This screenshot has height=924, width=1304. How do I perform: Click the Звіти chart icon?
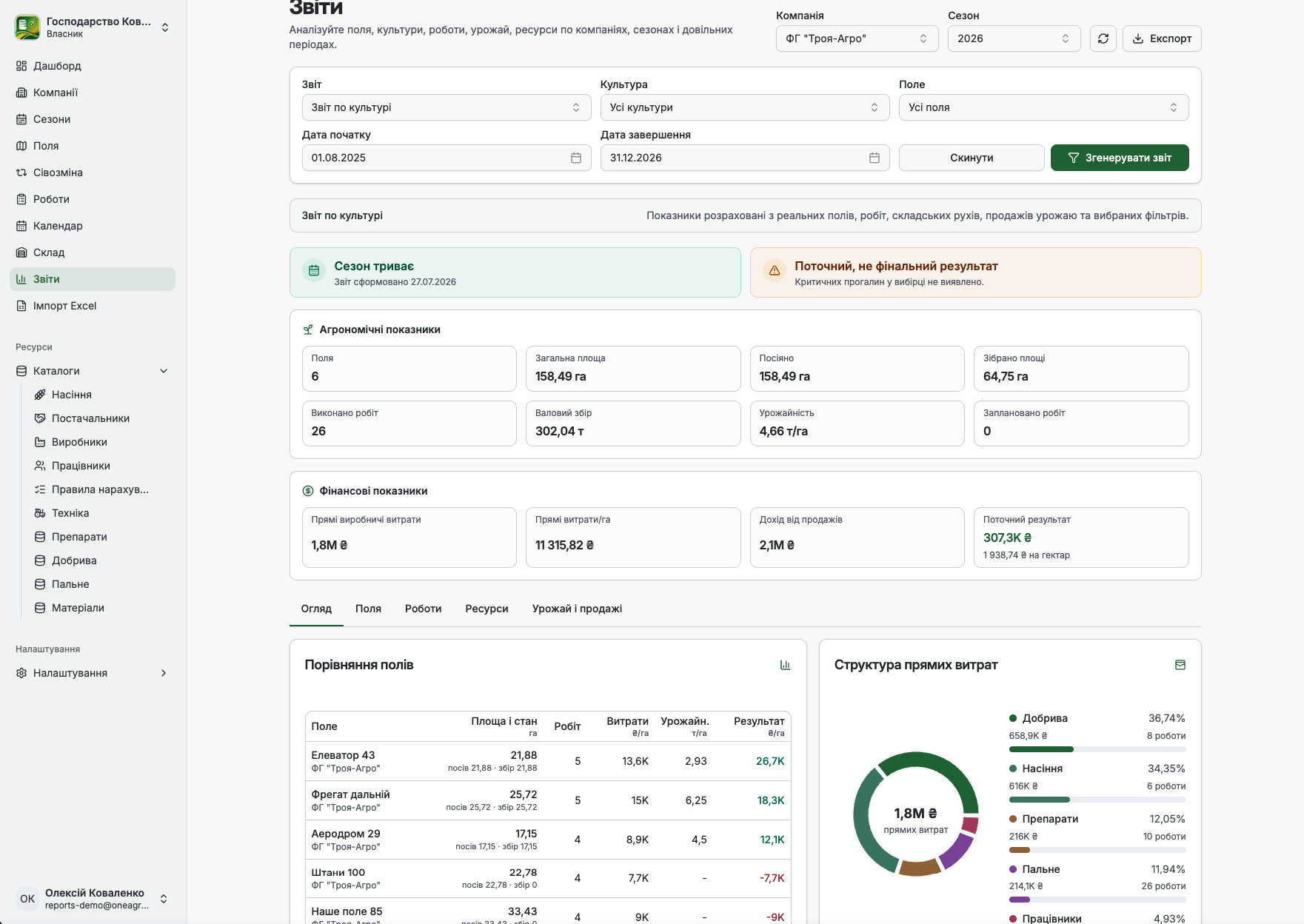pos(21,279)
